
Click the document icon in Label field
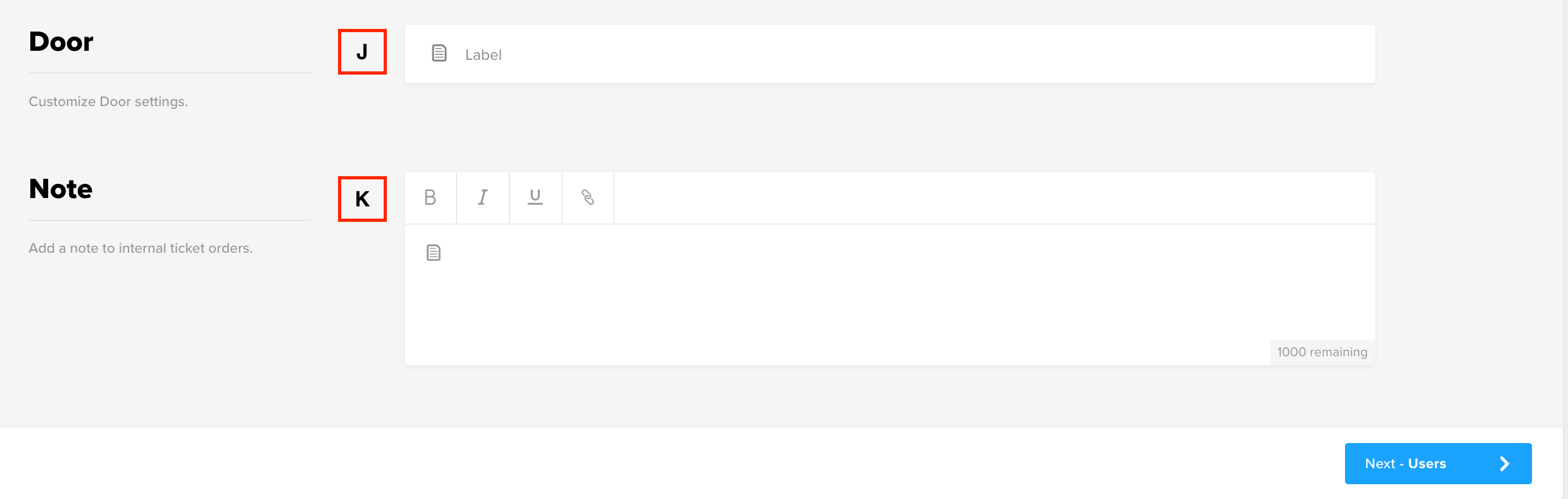440,53
